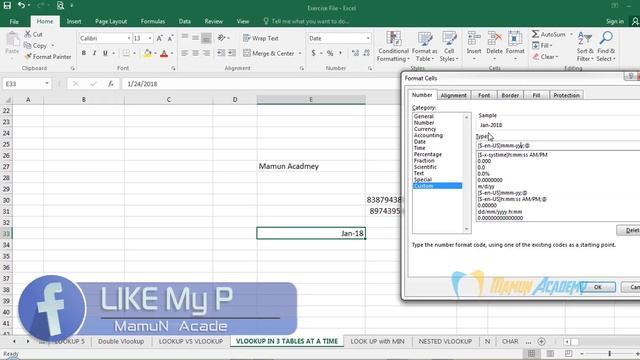Select Currency in Category list

(425, 129)
